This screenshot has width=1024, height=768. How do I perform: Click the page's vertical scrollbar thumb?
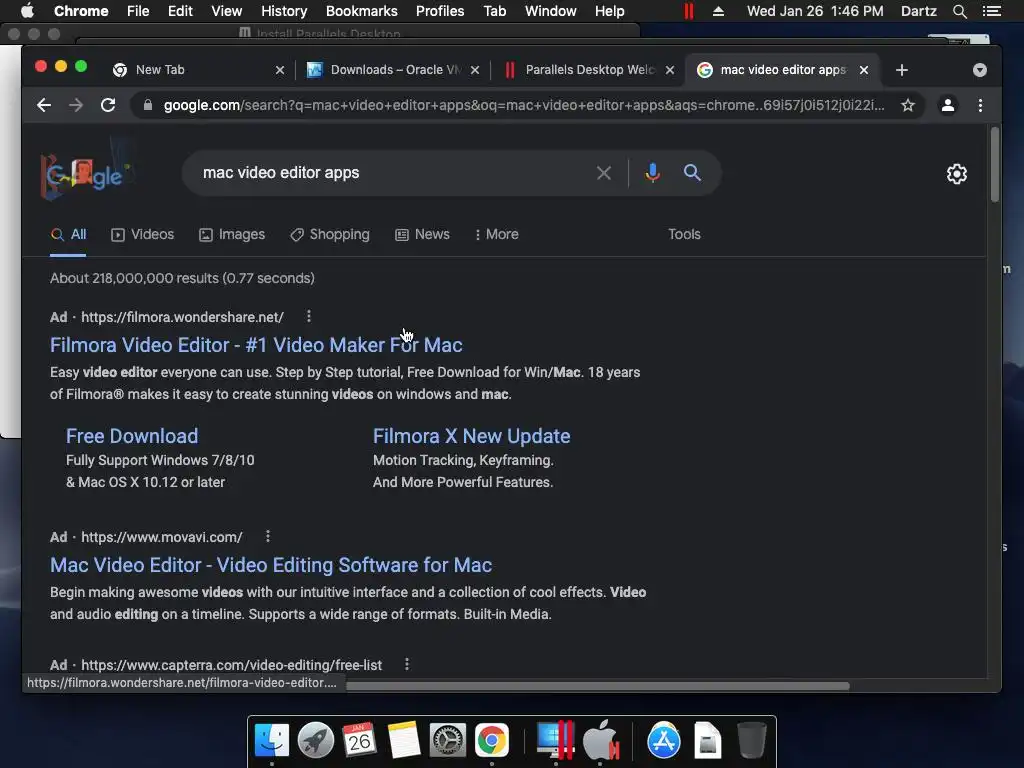pyautogui.click(x=995, y=165)
